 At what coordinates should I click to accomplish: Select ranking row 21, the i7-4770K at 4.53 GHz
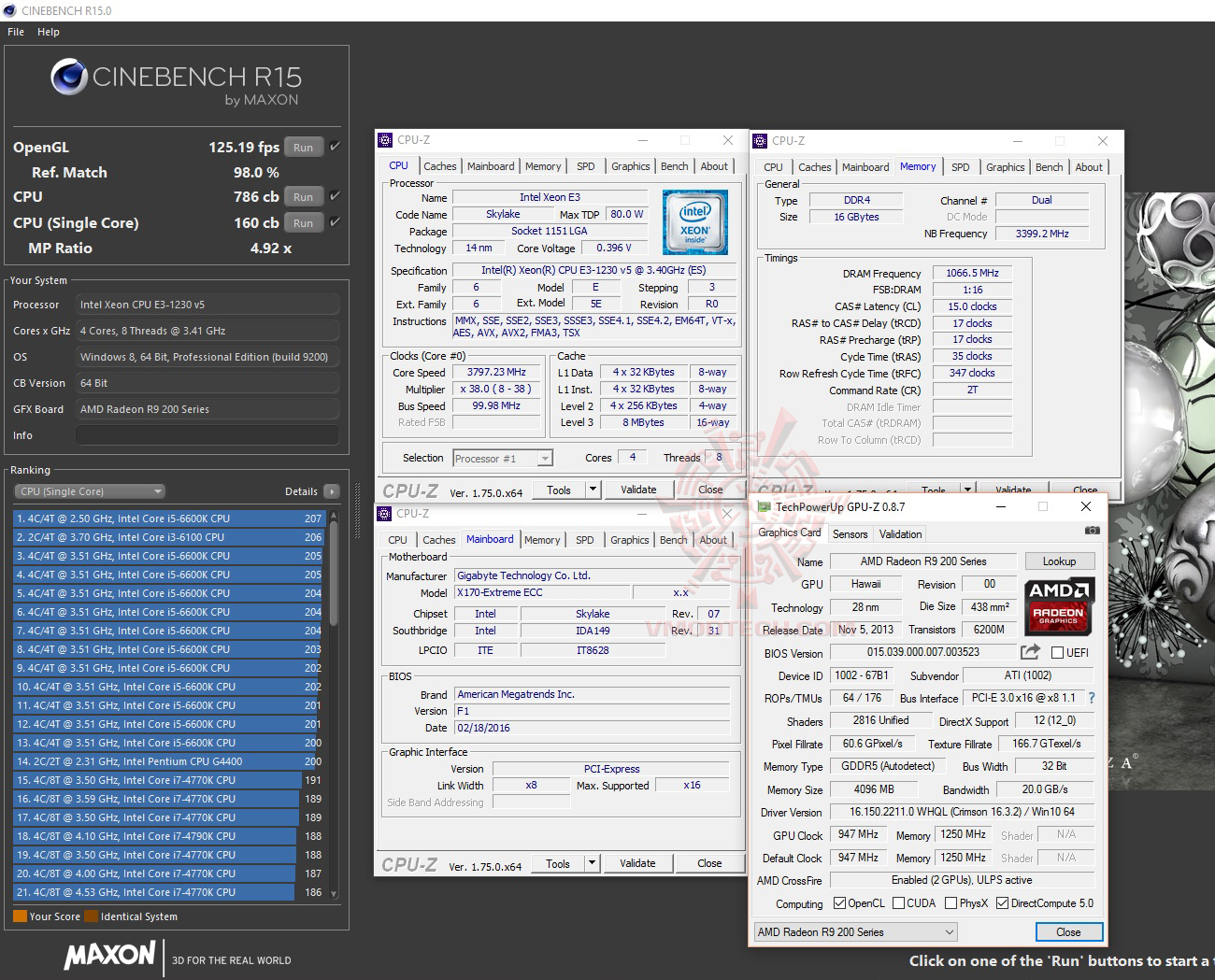[168, 892]
